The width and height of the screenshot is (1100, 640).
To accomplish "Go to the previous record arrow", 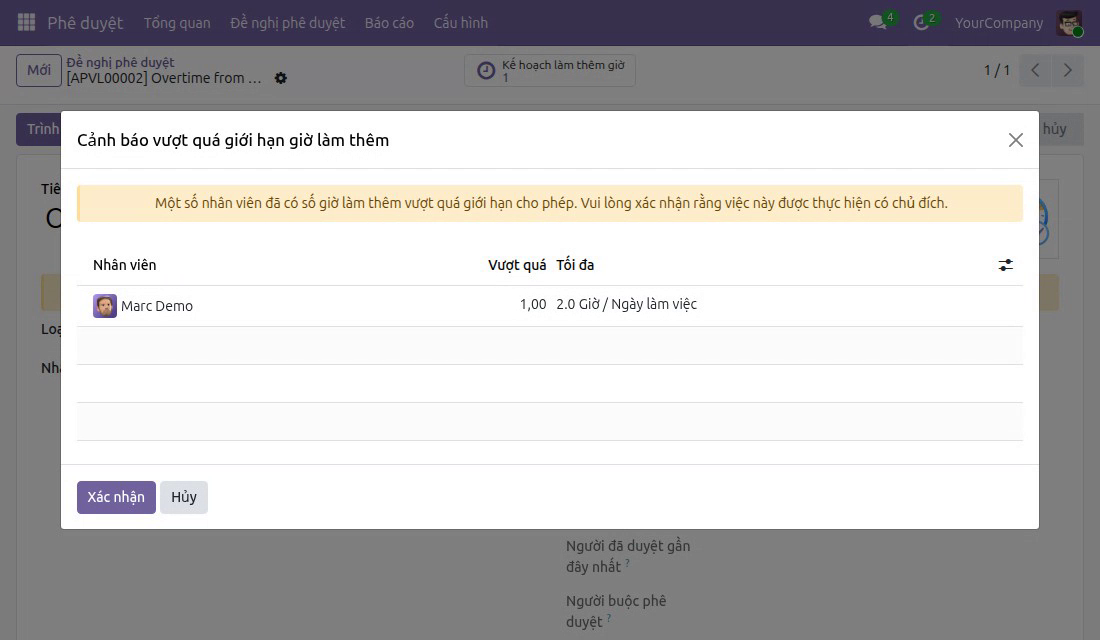I will point(1035,70).
